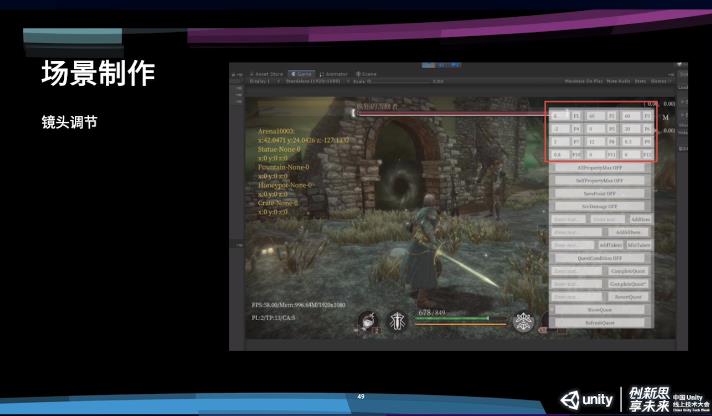
Task: Toggle SelfPropertyMax OFF button
Action: coord(600,180)
